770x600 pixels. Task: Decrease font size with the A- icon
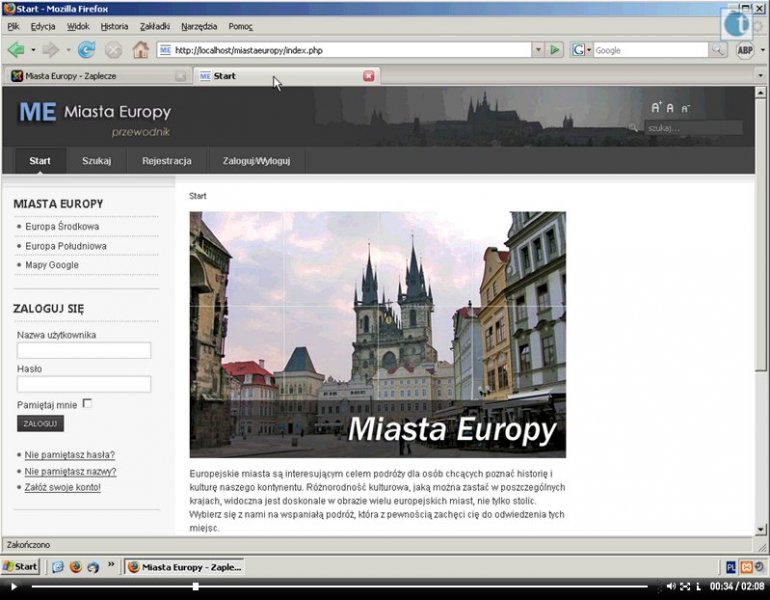tap(685, 107)
